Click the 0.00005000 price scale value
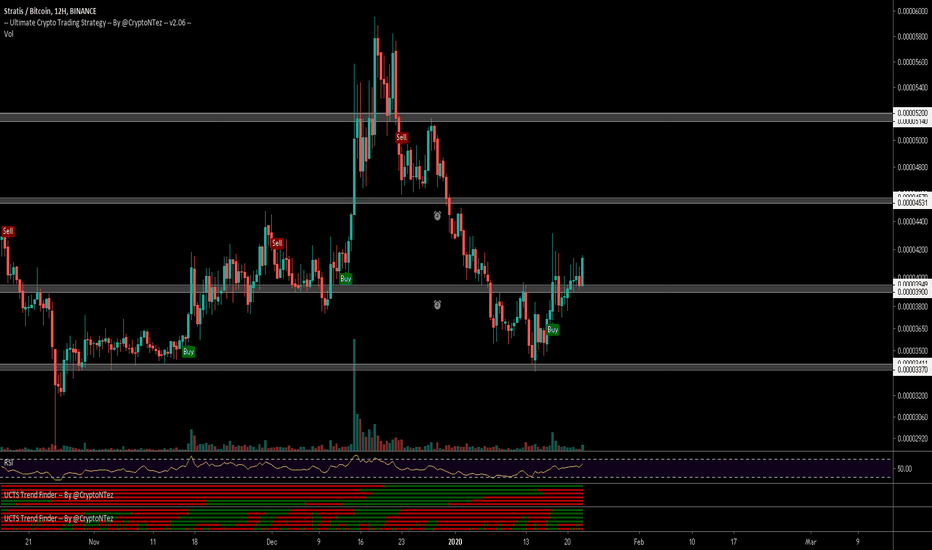The image size is (932, 550). (912, 140)
